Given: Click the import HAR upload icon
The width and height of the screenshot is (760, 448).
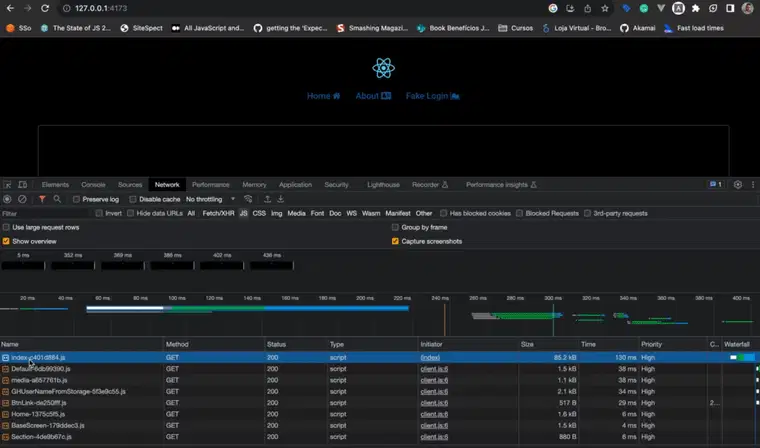Looking at the screenshot, I should coord(267,199).
